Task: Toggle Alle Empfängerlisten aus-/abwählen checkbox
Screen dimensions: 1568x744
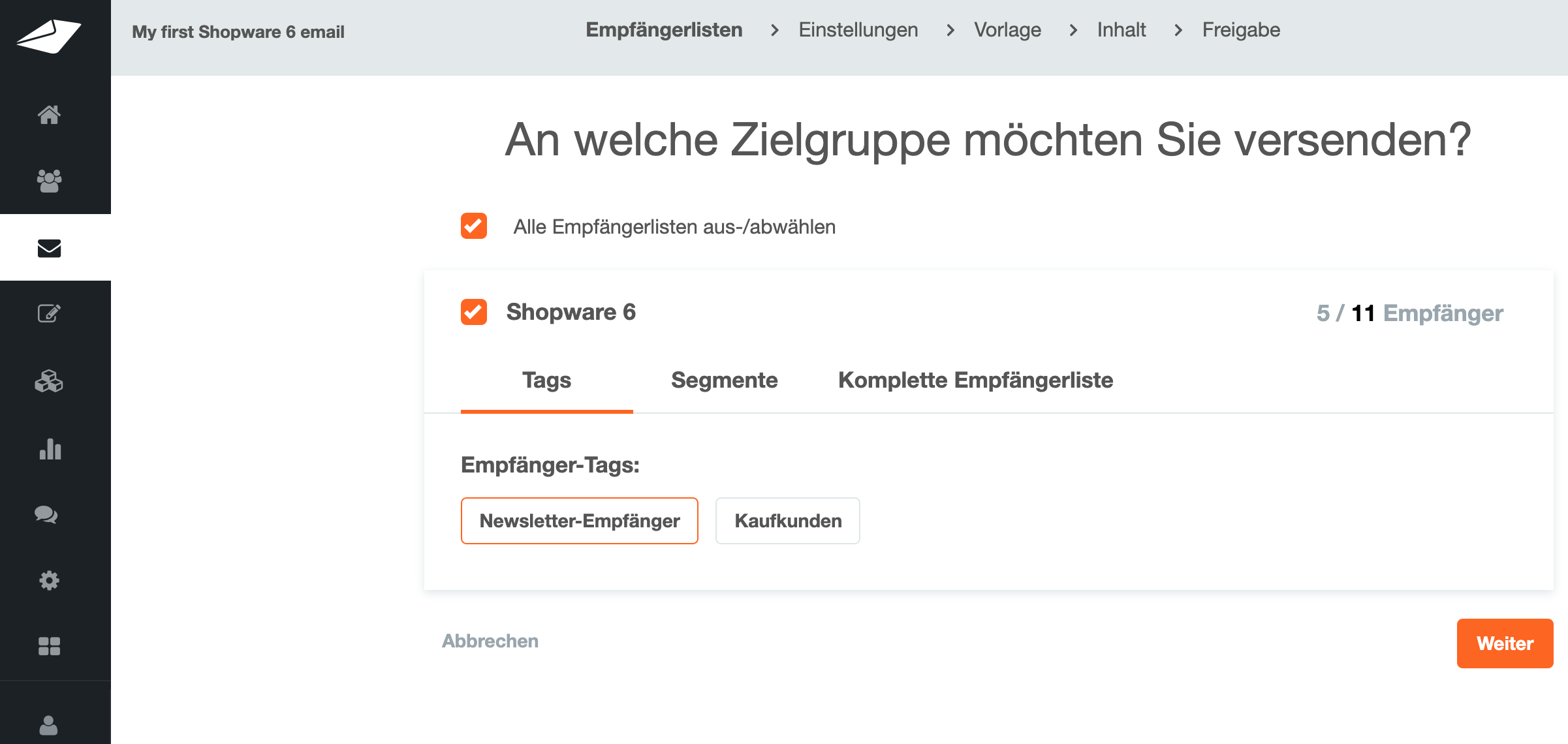Action: [x=474, y=226]
